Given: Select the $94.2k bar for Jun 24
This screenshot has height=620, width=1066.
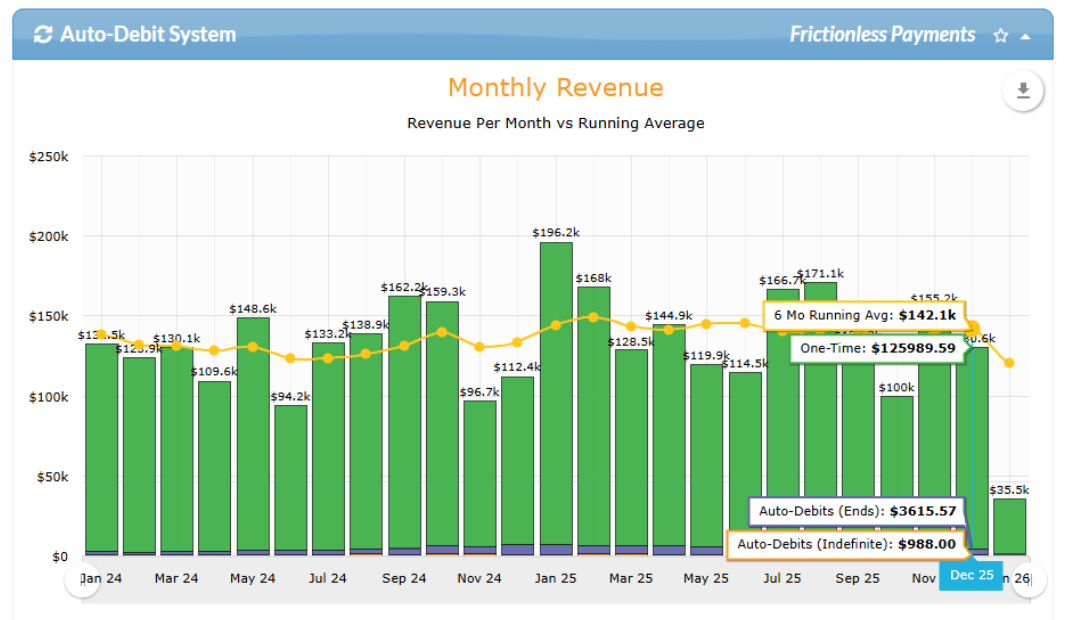Looking at the screenshot, I should pyautogui.click(x=291, y=480).
